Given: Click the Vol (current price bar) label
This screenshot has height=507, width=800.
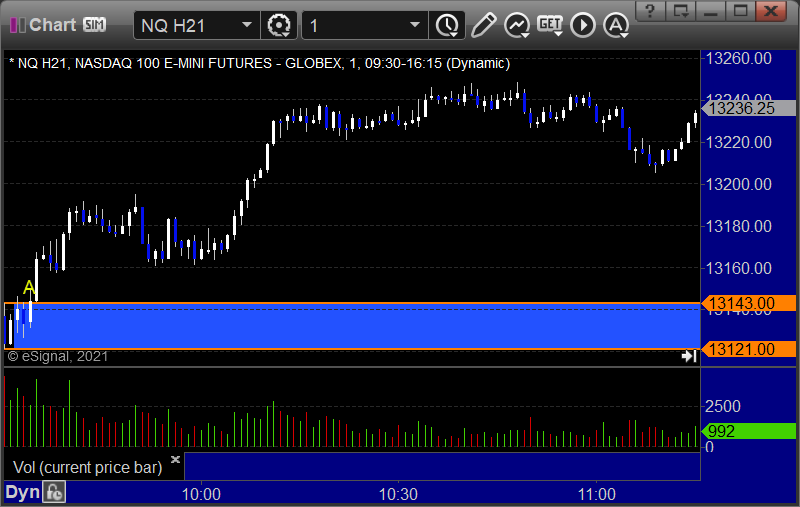Looking at the screenshot, I should (87, 467).
